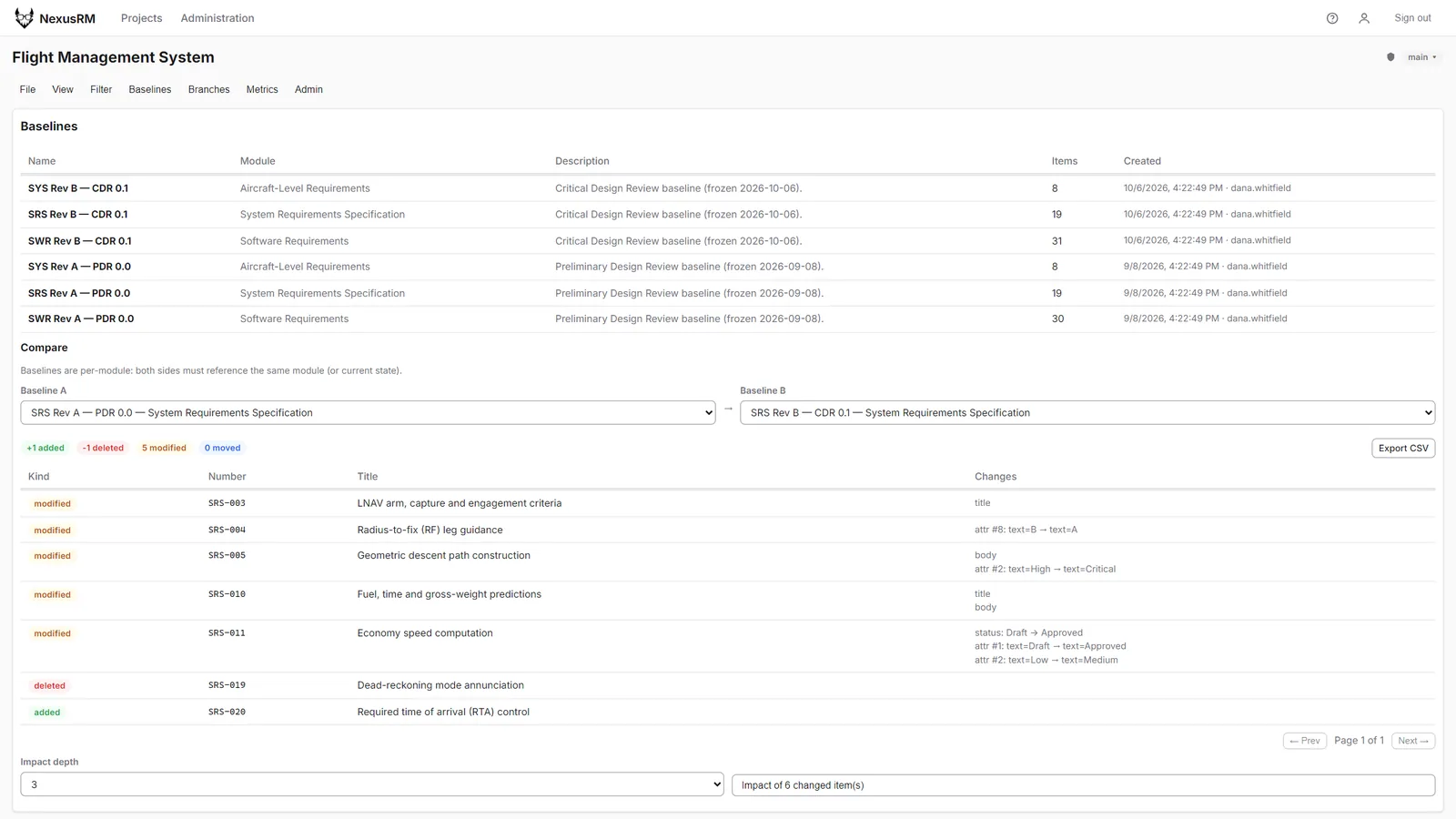Click the Items column header
Viewport: 1456px width, 819px height.
click(x=1065, y=161)
